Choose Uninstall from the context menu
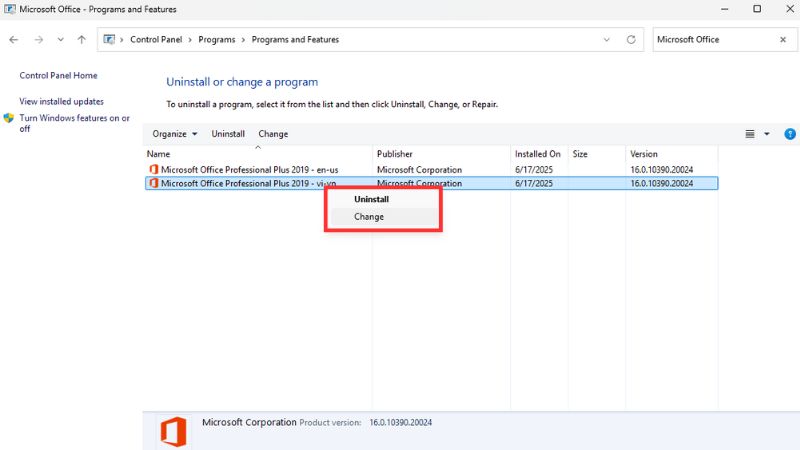This screenshot has width=800, height=450. coord(371,199)
